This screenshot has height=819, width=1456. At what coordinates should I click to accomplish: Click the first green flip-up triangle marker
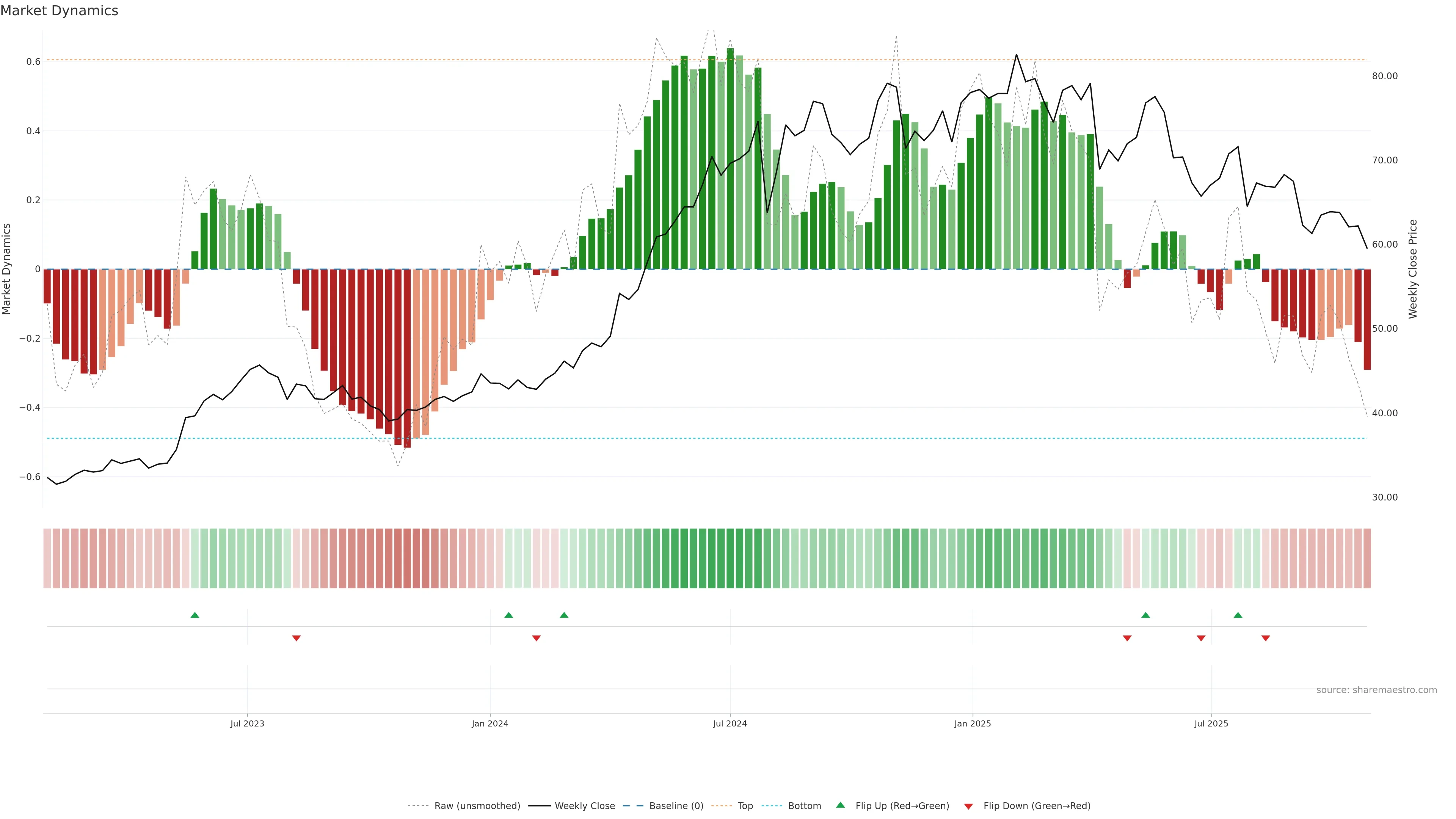click(x=195, y=615)
